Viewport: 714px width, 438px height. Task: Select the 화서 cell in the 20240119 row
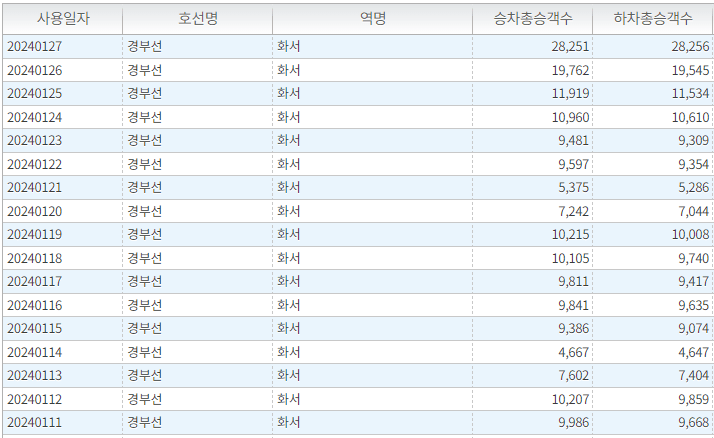(289, 234)
